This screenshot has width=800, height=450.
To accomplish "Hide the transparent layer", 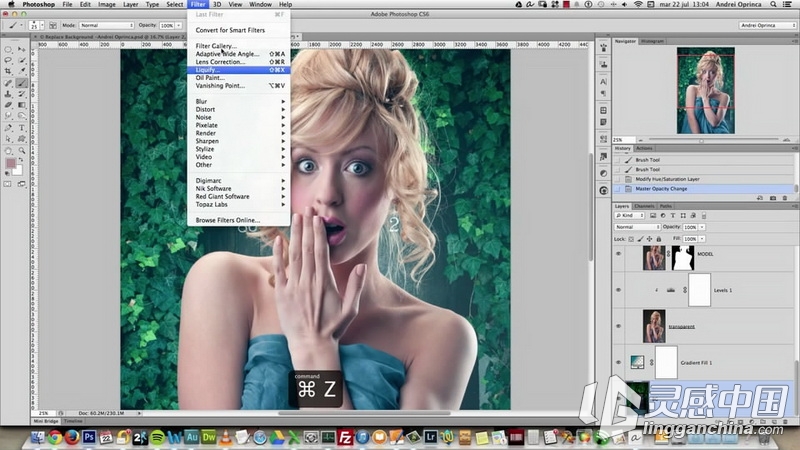I will click(618, 326).
